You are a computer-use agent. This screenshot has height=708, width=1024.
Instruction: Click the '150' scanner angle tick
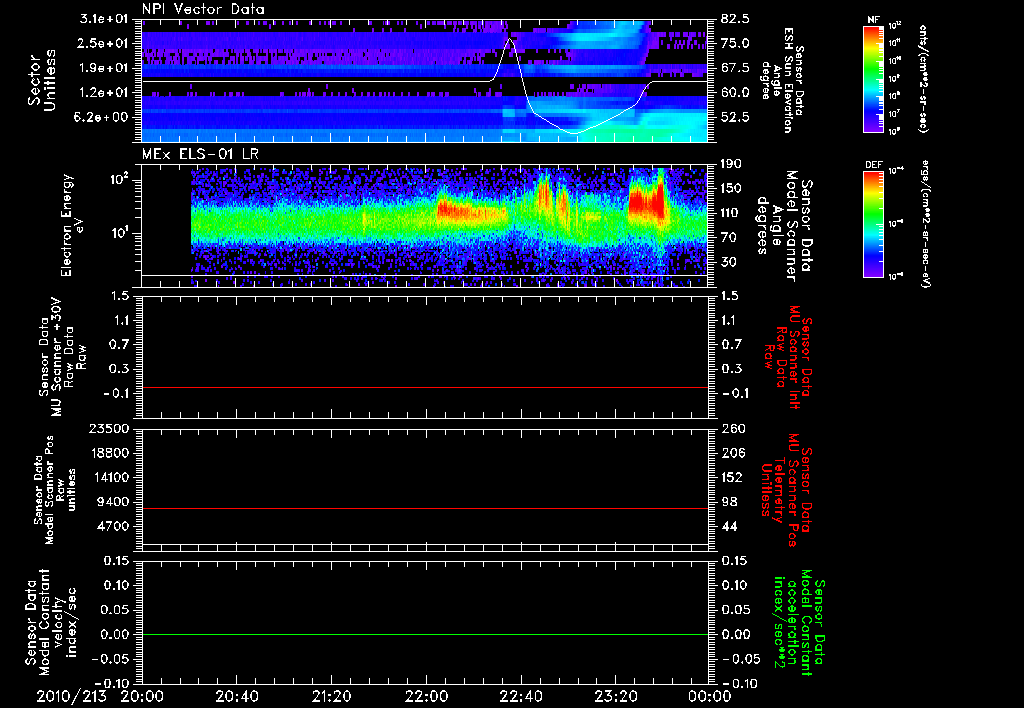pyautogui.click(x=731, y=188)
